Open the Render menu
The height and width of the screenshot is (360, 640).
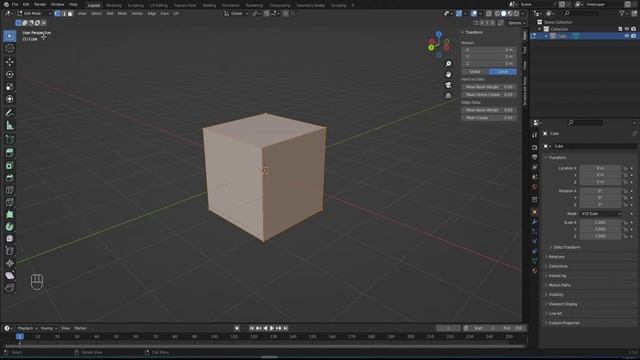pos(40,4)
